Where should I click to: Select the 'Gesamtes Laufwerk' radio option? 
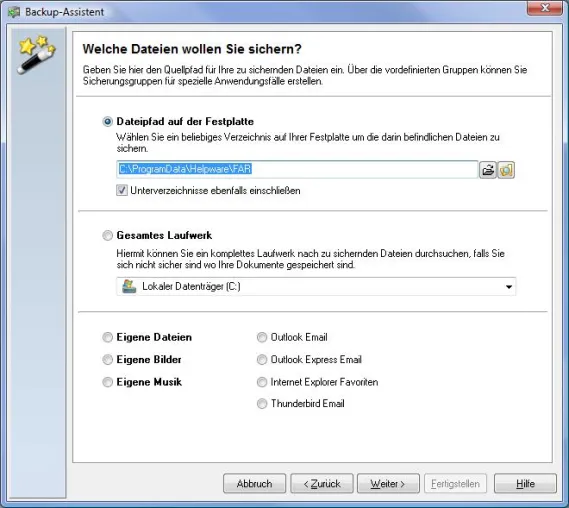[107, 235]
